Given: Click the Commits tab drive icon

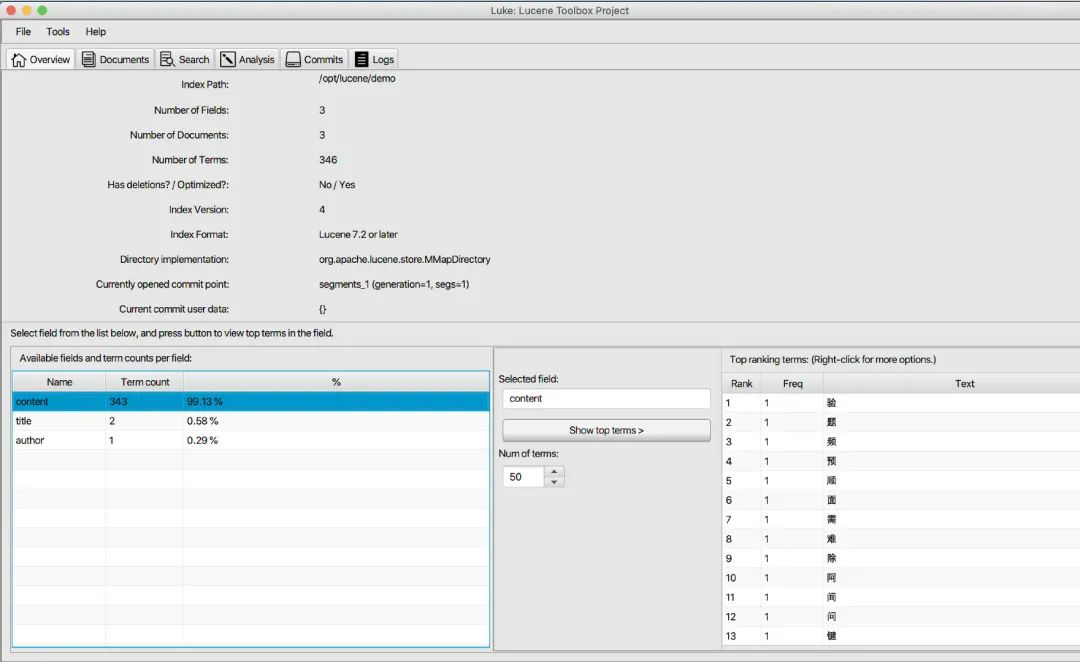Looking at the screenshot, I should point(293,59).
